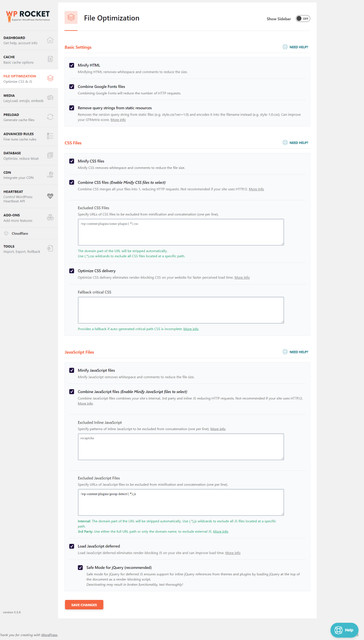The height and width of the screenshot is (640, 364).
Task: Toggle the Show Sidebar switch
Action: (303, 18)
